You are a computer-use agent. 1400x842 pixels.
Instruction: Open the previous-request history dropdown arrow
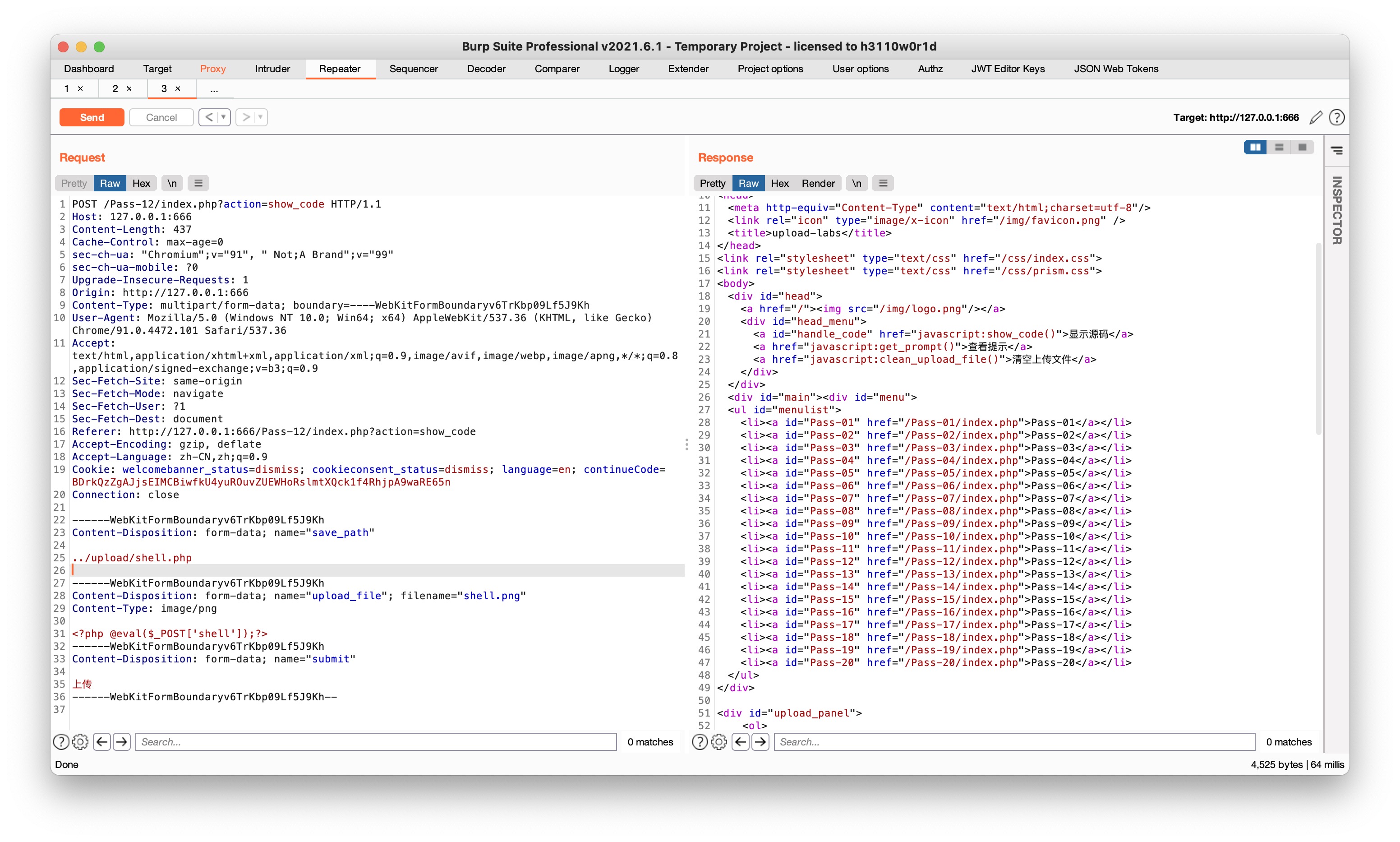(x=223, y=117)
